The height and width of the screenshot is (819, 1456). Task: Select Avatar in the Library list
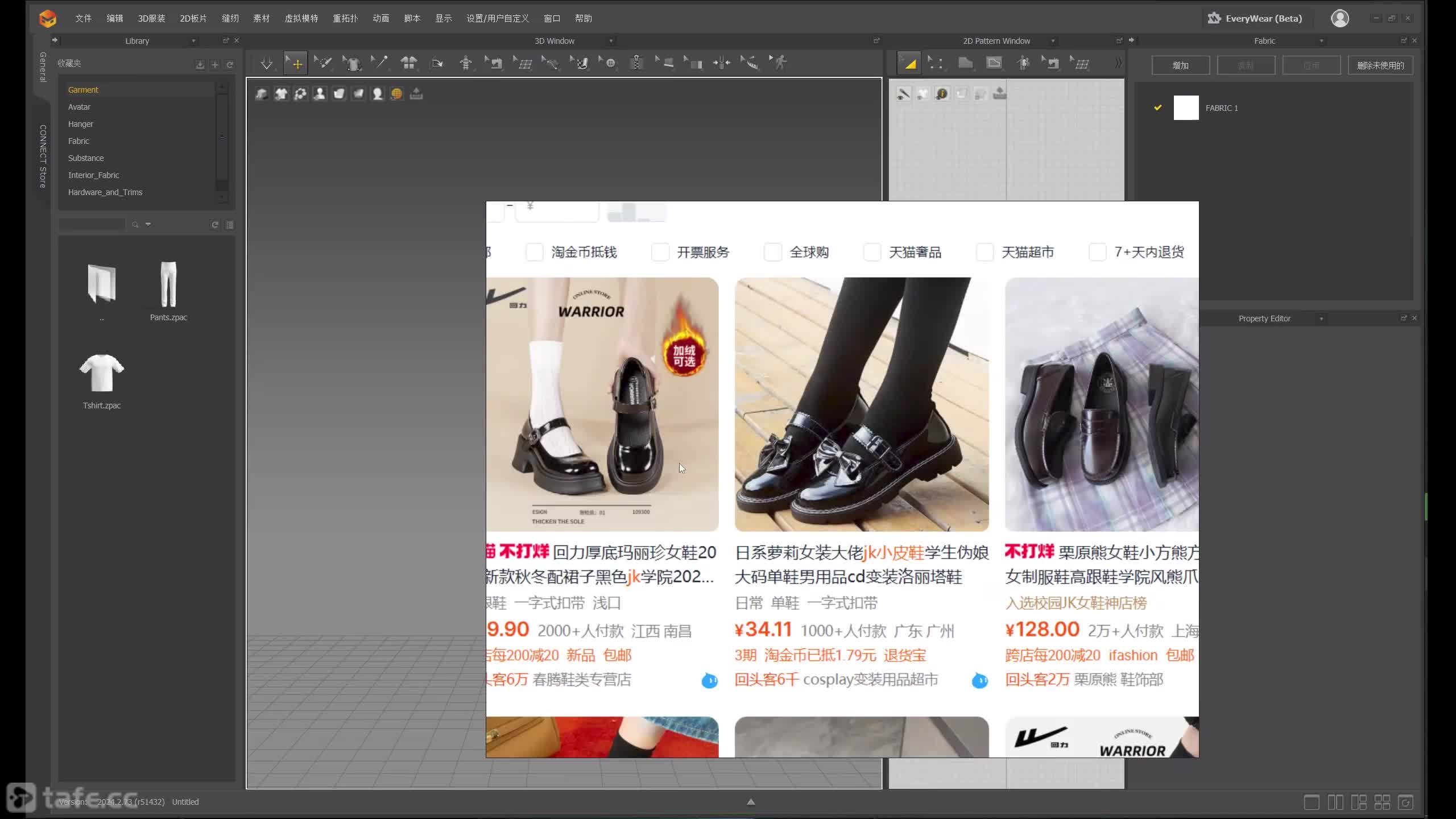80,107
